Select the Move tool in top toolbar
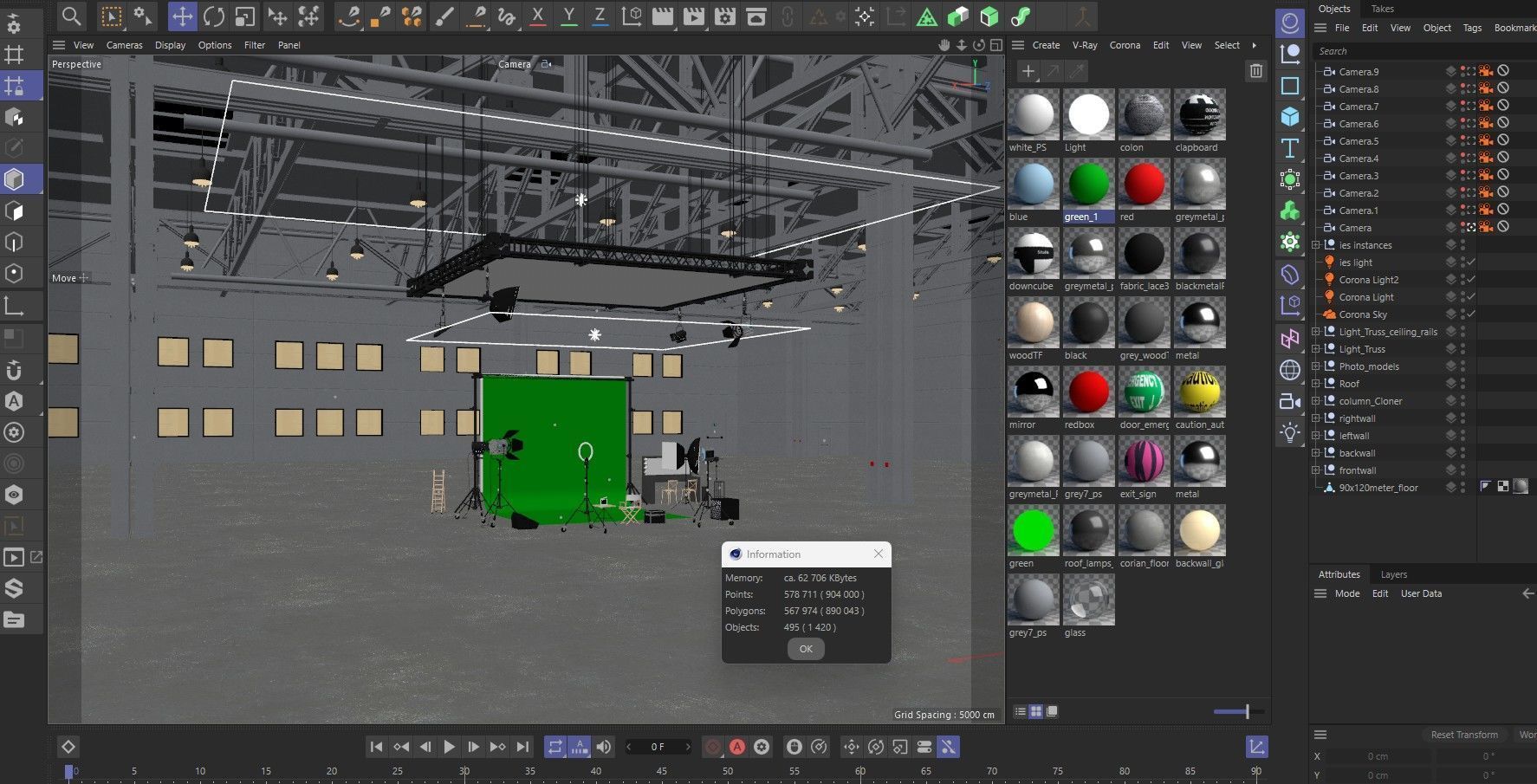Image resolution: width=1537 pixels, height=784 pixels. click(x=182, y=16)
